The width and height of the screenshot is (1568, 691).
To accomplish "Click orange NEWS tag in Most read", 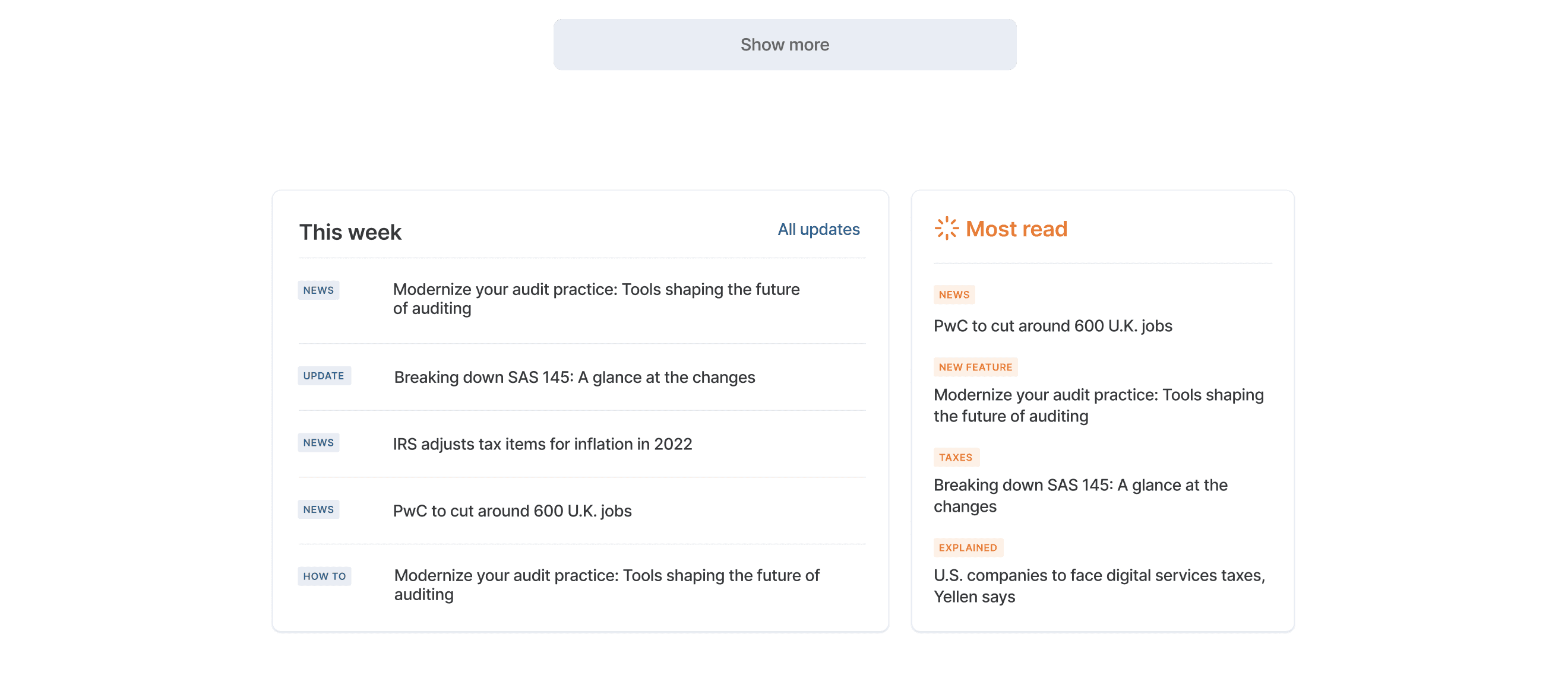I will coord(953,294).
